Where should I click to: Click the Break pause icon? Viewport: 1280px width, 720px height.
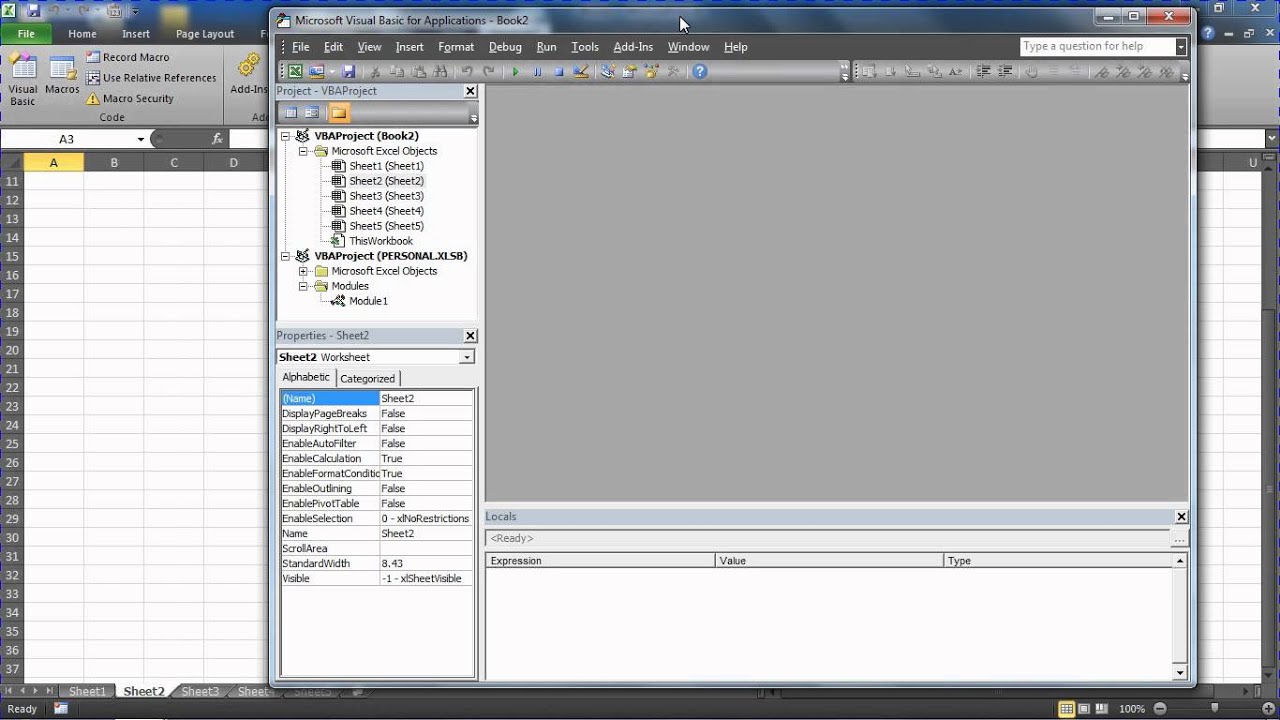(537, 72)
